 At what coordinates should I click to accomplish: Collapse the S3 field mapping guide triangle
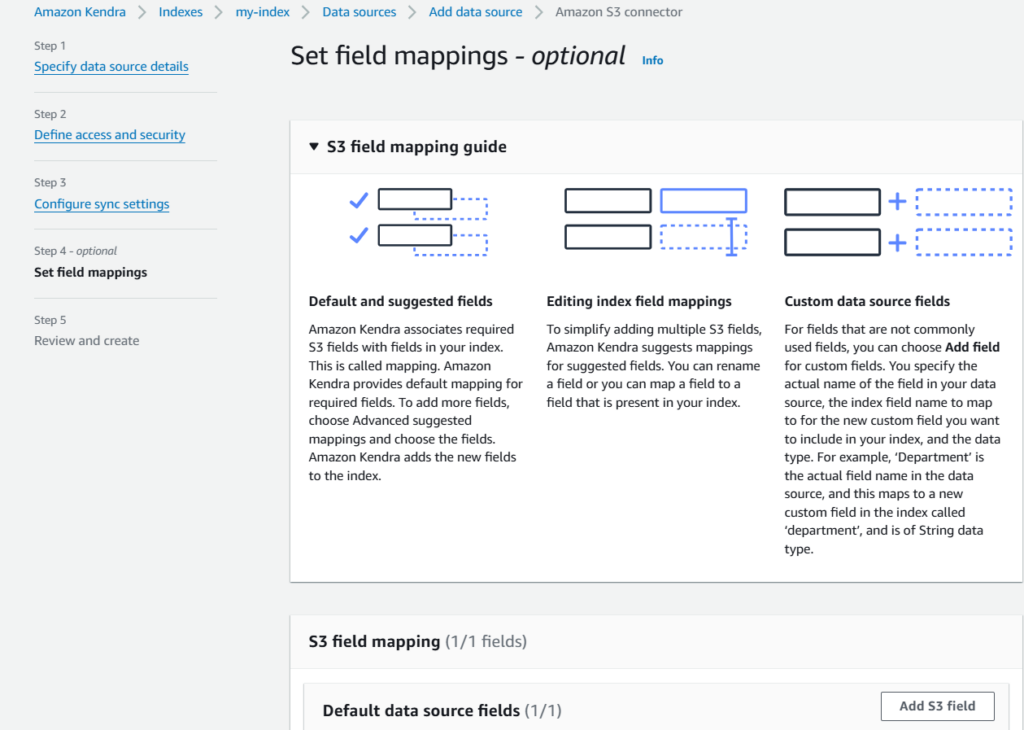[314, 147]
